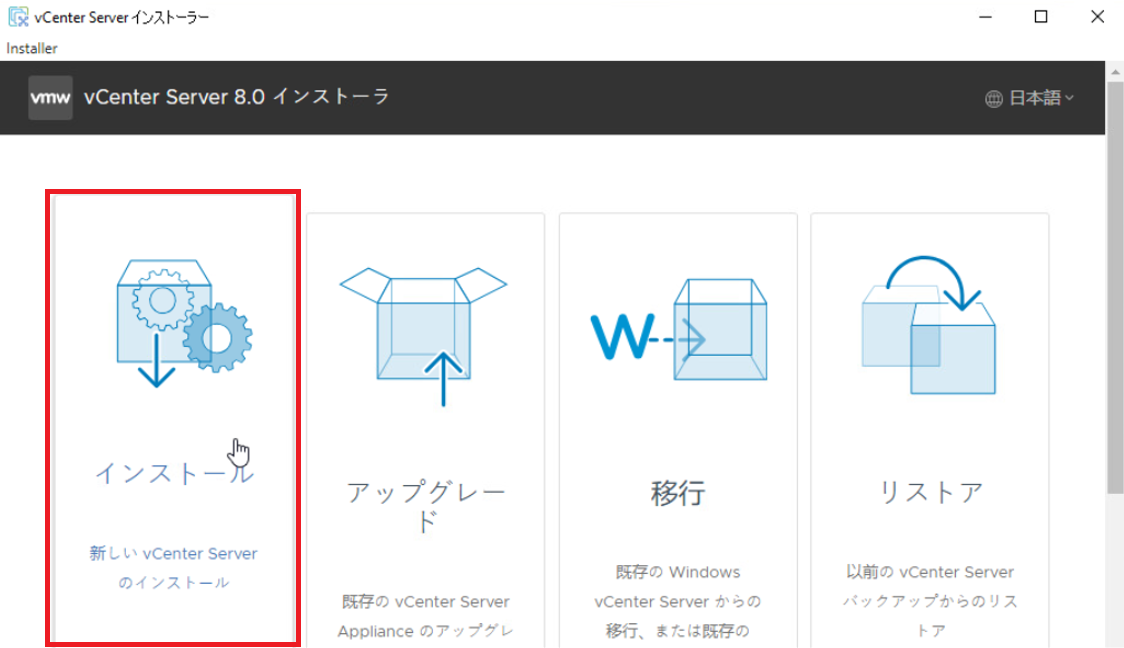Click the 既存の Windows vCenter Server description

[677, 601]
